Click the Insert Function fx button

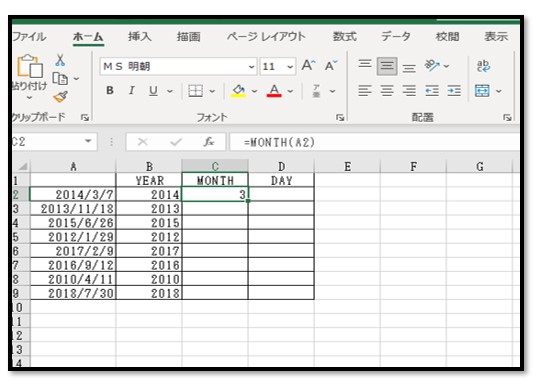208,142
